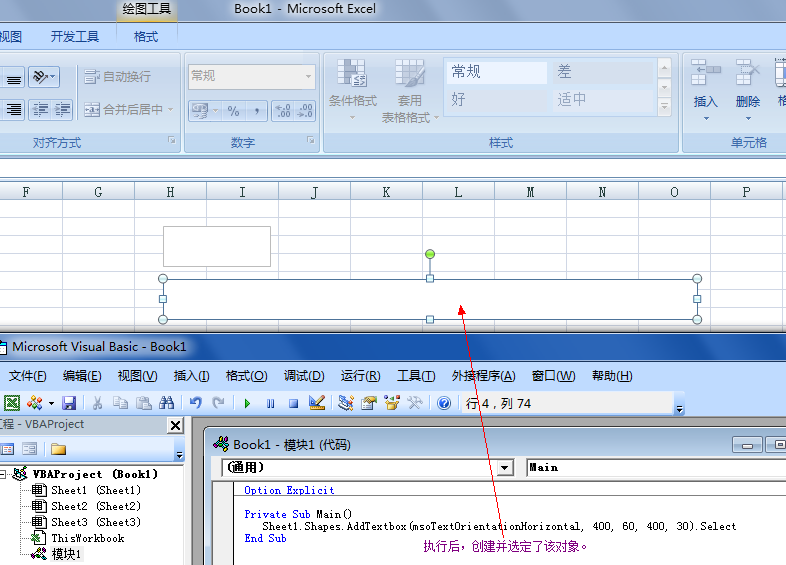Click the Redo icon in VBA toolbar
The width and height of the screenshot is (786, 565).
click(218, 403)
